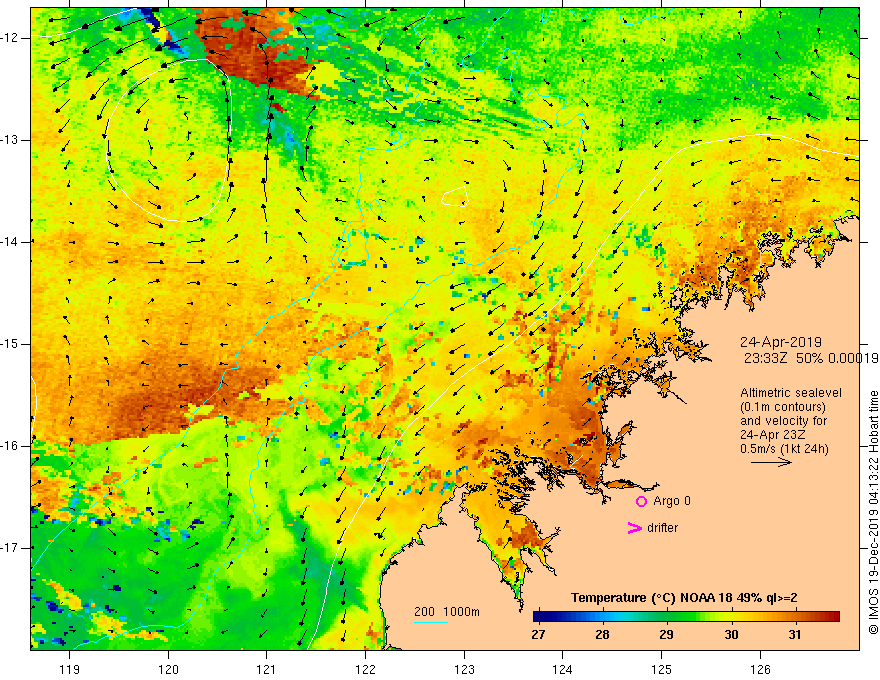Click the IMOS copyright timestamp on the right edge
The width and height of the screenshot is (880, 680).
click(873, 512)
